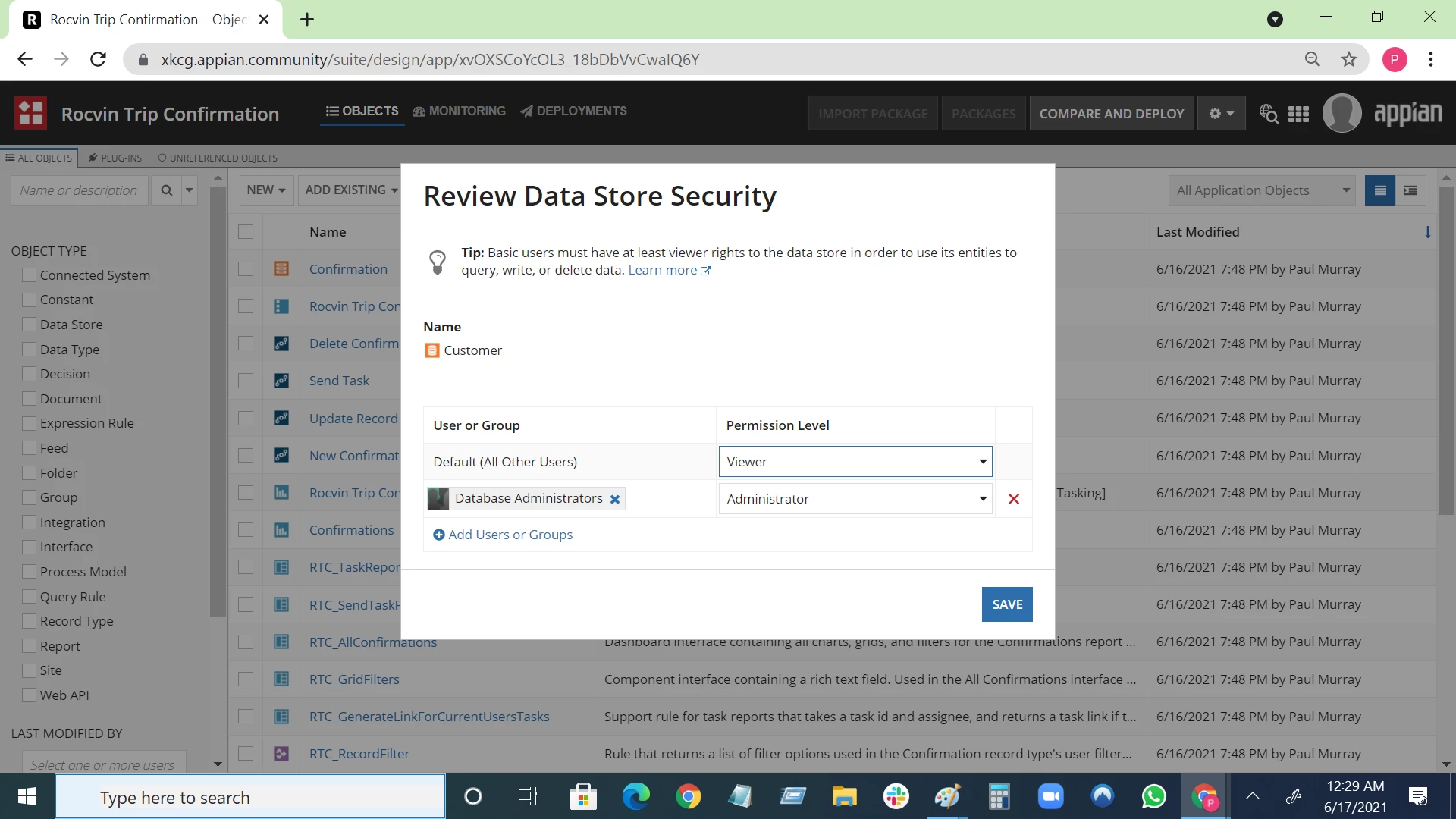Viewport: 1456px width, 819px height.
Task: Enable the Expression Rule filter
Action: click(30, 423)
